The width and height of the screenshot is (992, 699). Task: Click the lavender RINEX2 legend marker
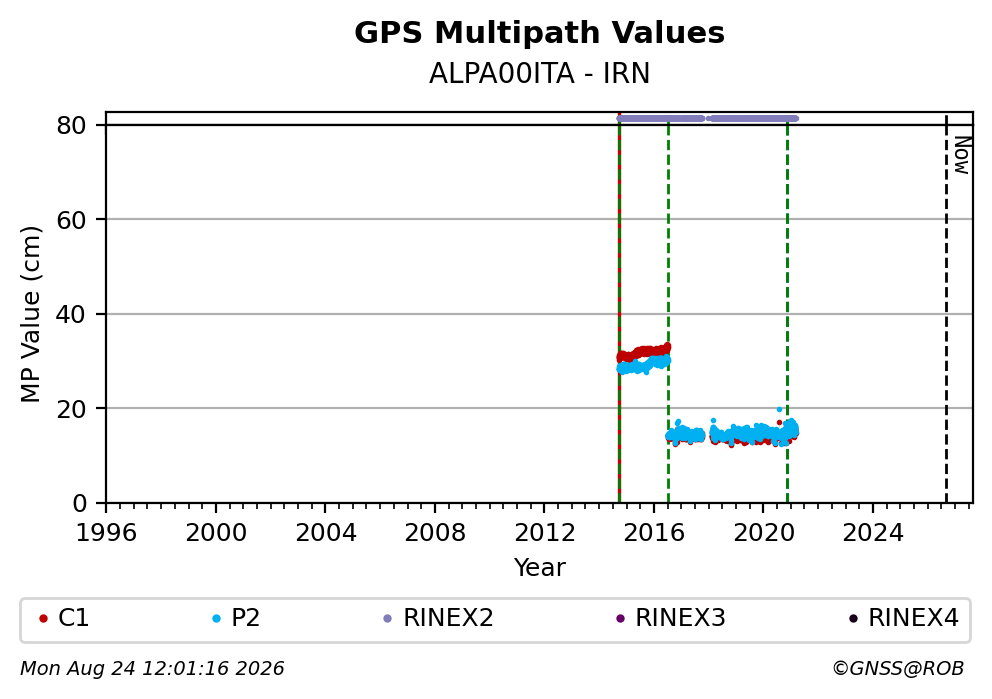coord(388,619)
